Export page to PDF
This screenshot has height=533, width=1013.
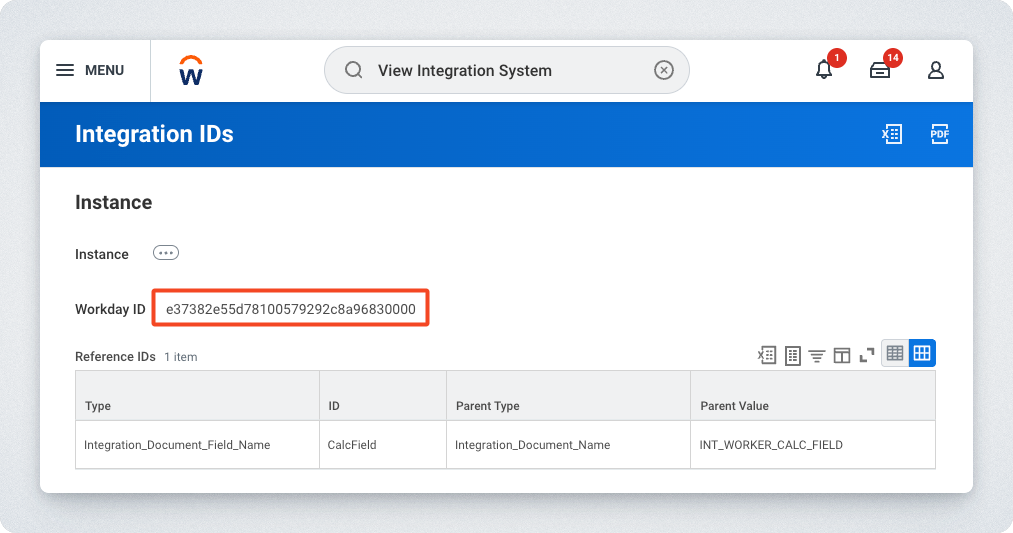tap(939, 134)
